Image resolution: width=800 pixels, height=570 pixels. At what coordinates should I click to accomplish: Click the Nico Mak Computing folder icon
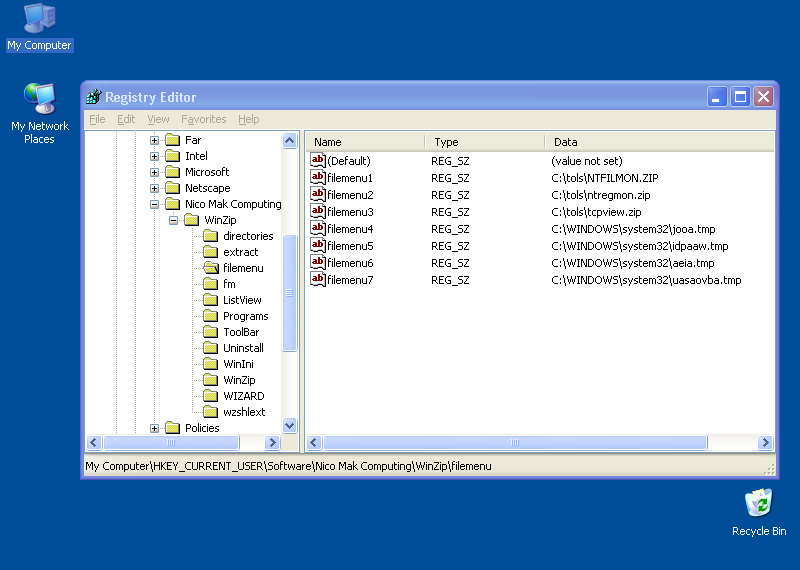173,204
